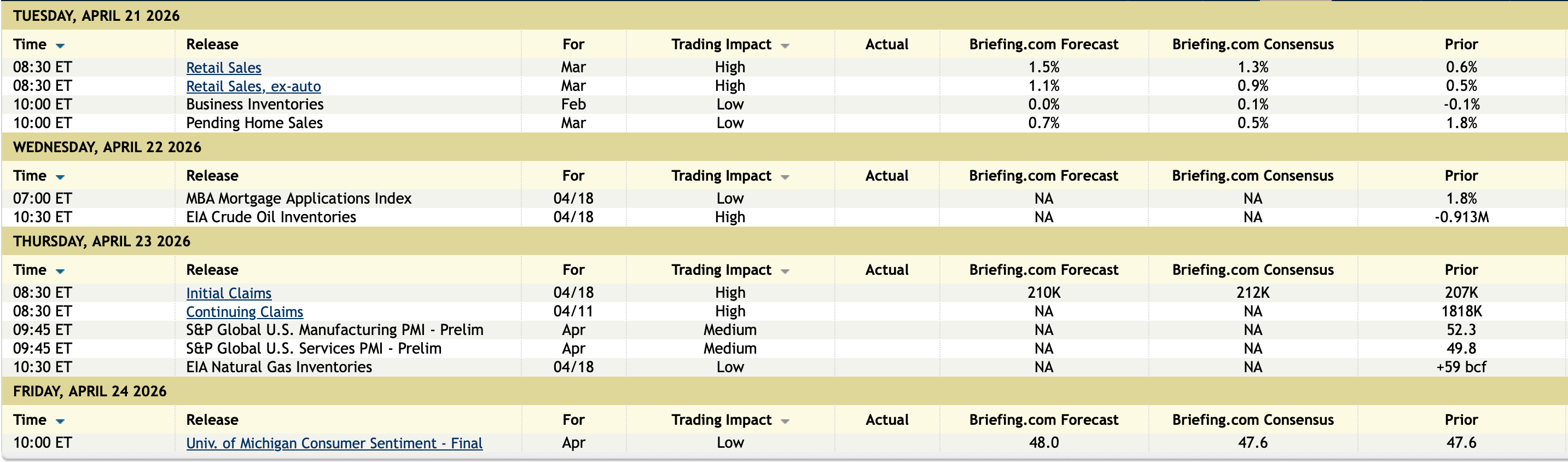1568x462 pixels.
Task: Click the Tuesday, April 21 2026 date header
Action: 96,16
